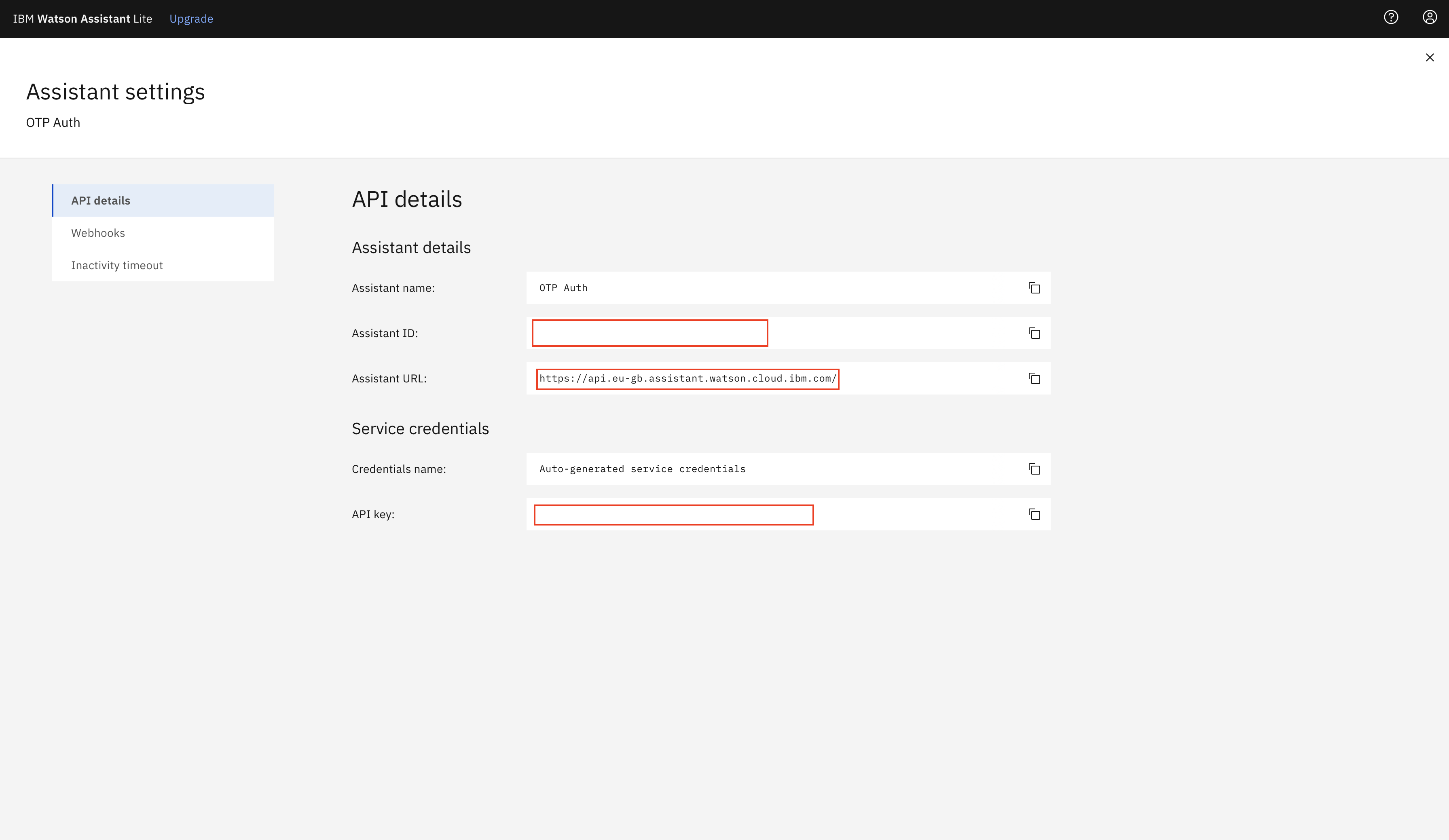
Task: Click the redacted Assistant ID field
Action: pyautogui.click(x=650, y=333)
